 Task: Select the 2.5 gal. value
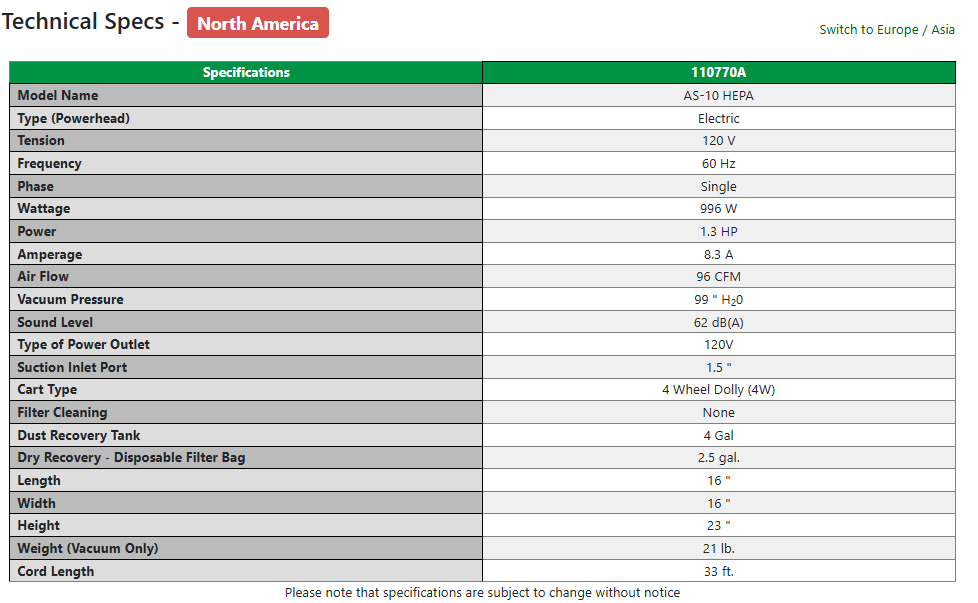coord(719,457)
